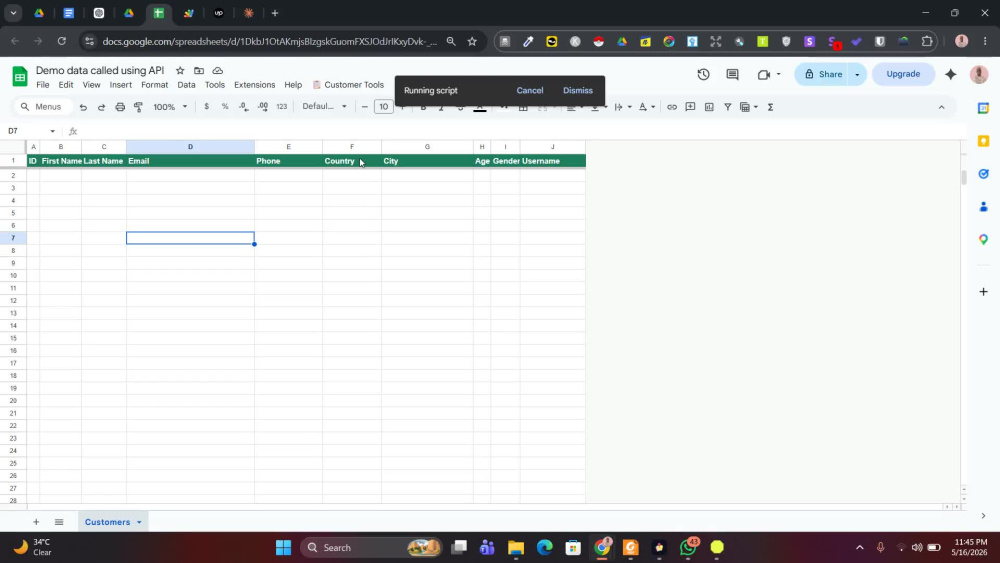
Task: Select the Username header cell
Action: click(x=552, y=161)
